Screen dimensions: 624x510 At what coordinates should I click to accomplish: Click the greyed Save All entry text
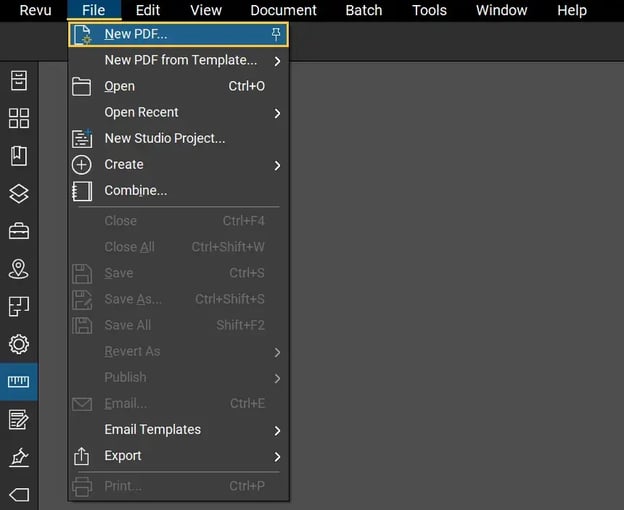(127, 325)
